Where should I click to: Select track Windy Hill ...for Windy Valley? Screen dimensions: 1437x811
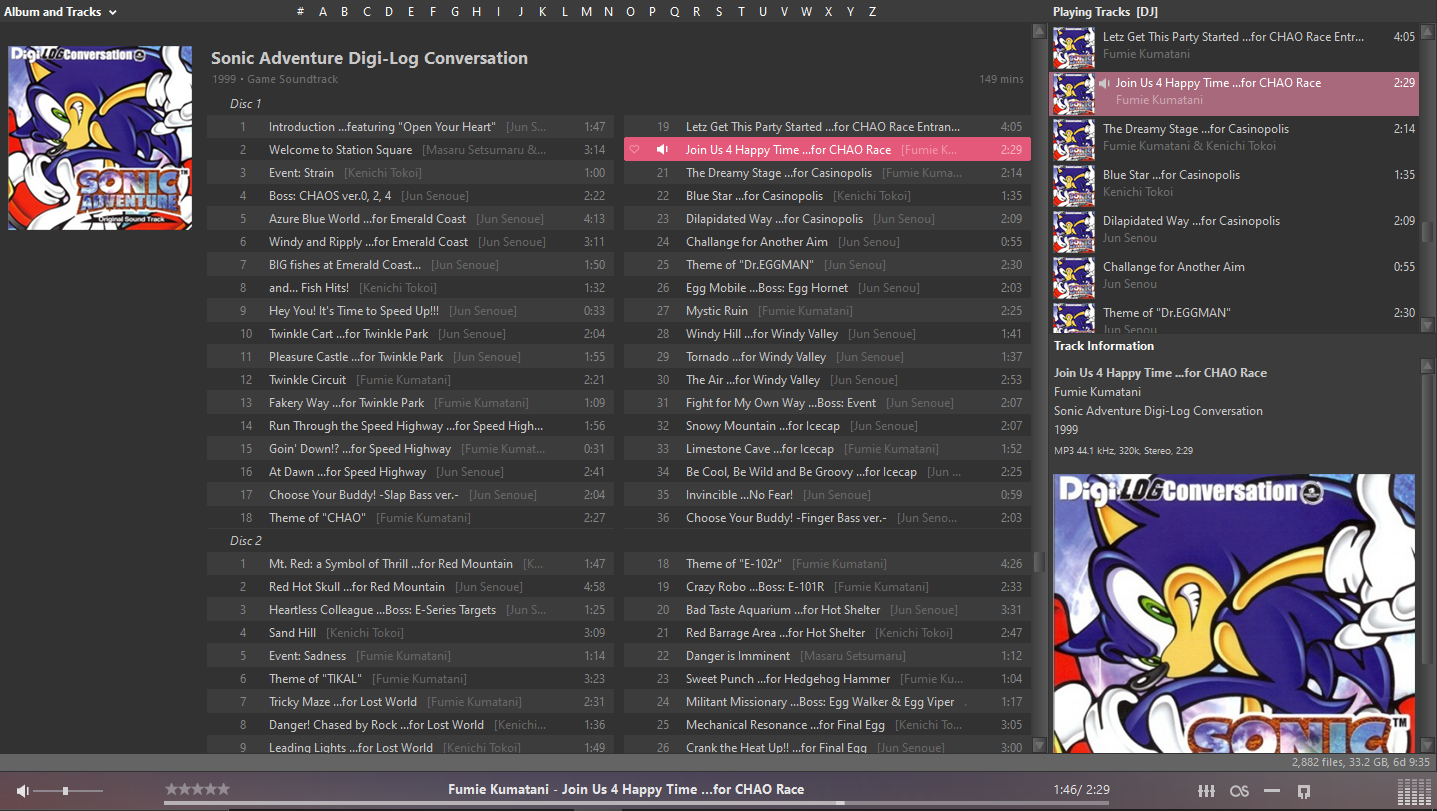827,334
